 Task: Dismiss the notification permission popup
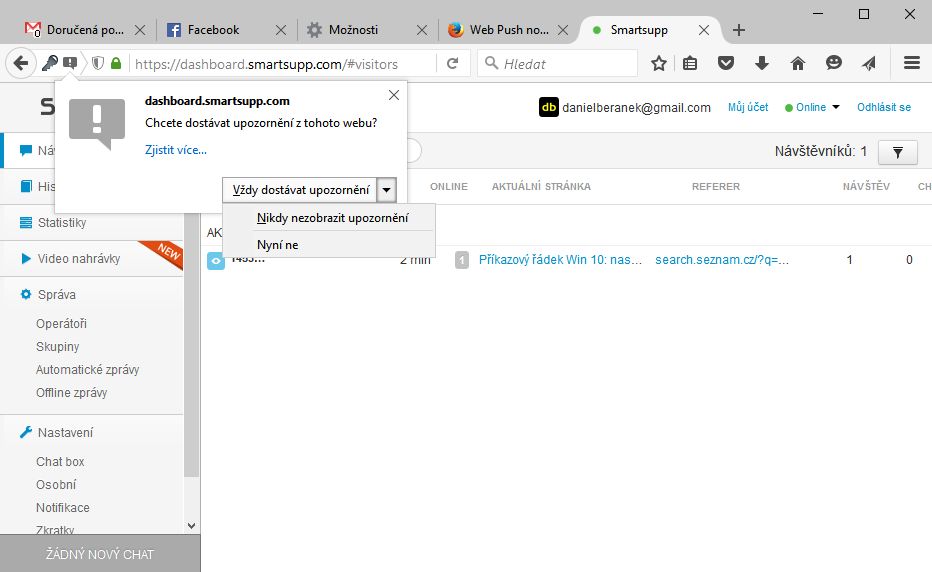click(x=393, y=95)
